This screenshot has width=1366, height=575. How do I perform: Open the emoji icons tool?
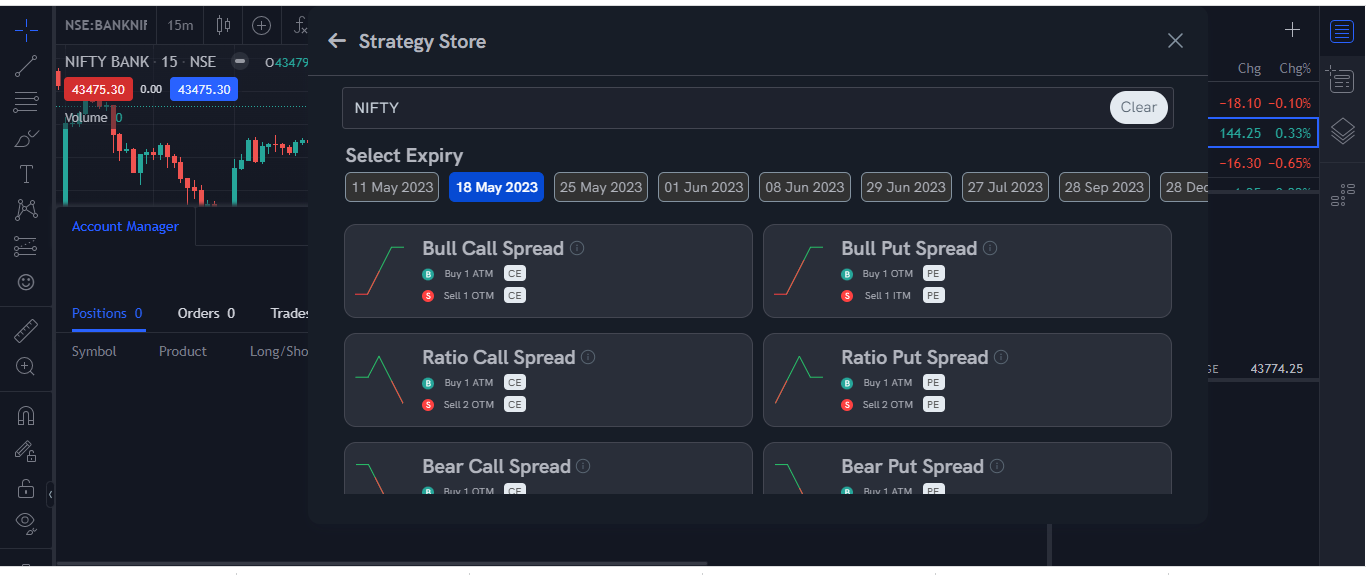tap(27, 282)
